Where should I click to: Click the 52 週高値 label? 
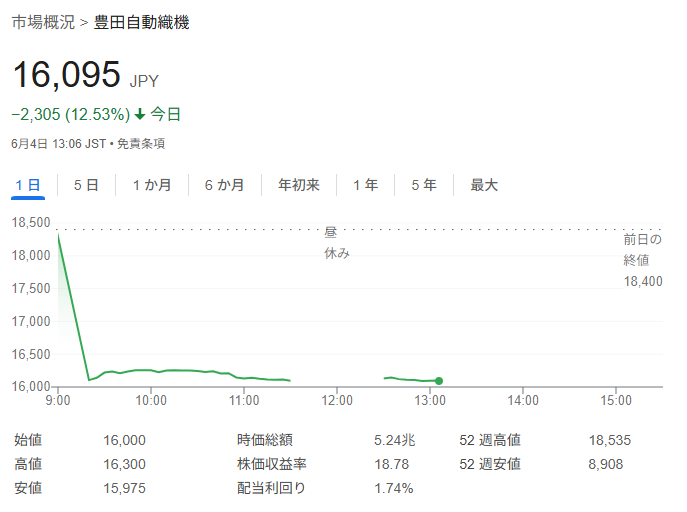[490, 440]
